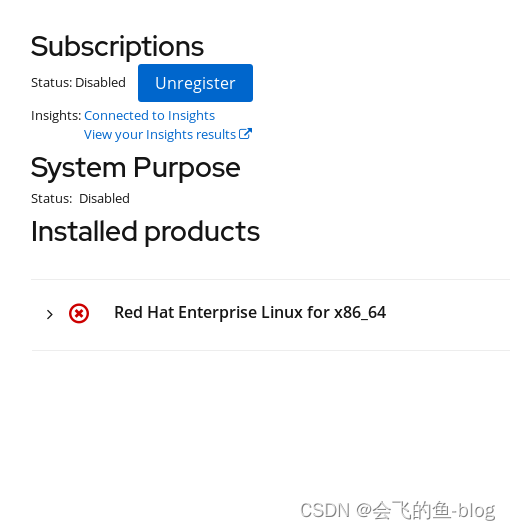Click the Installed products heading

(145, 232)
